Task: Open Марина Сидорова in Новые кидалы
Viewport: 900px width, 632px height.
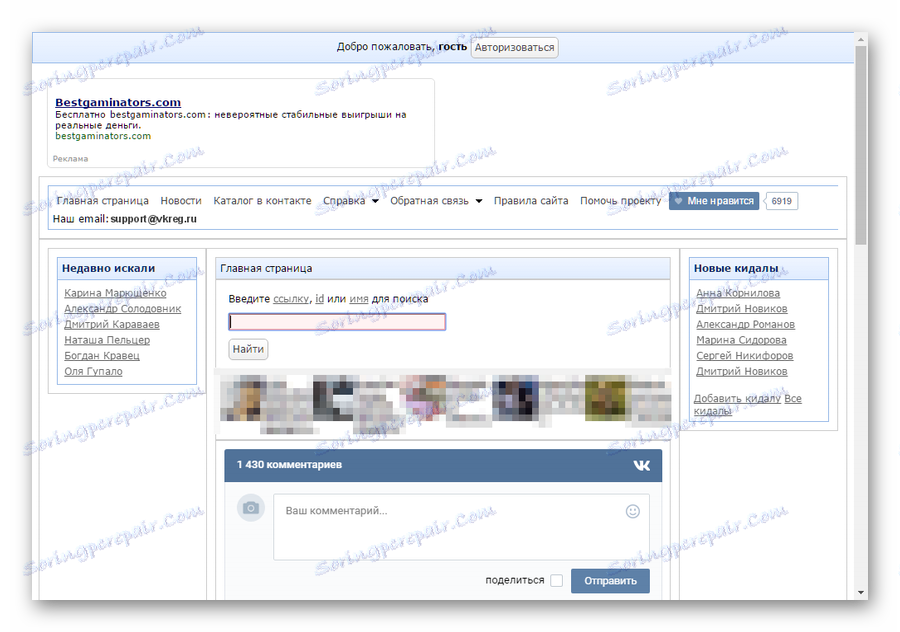Action: [x=741, y=340]
